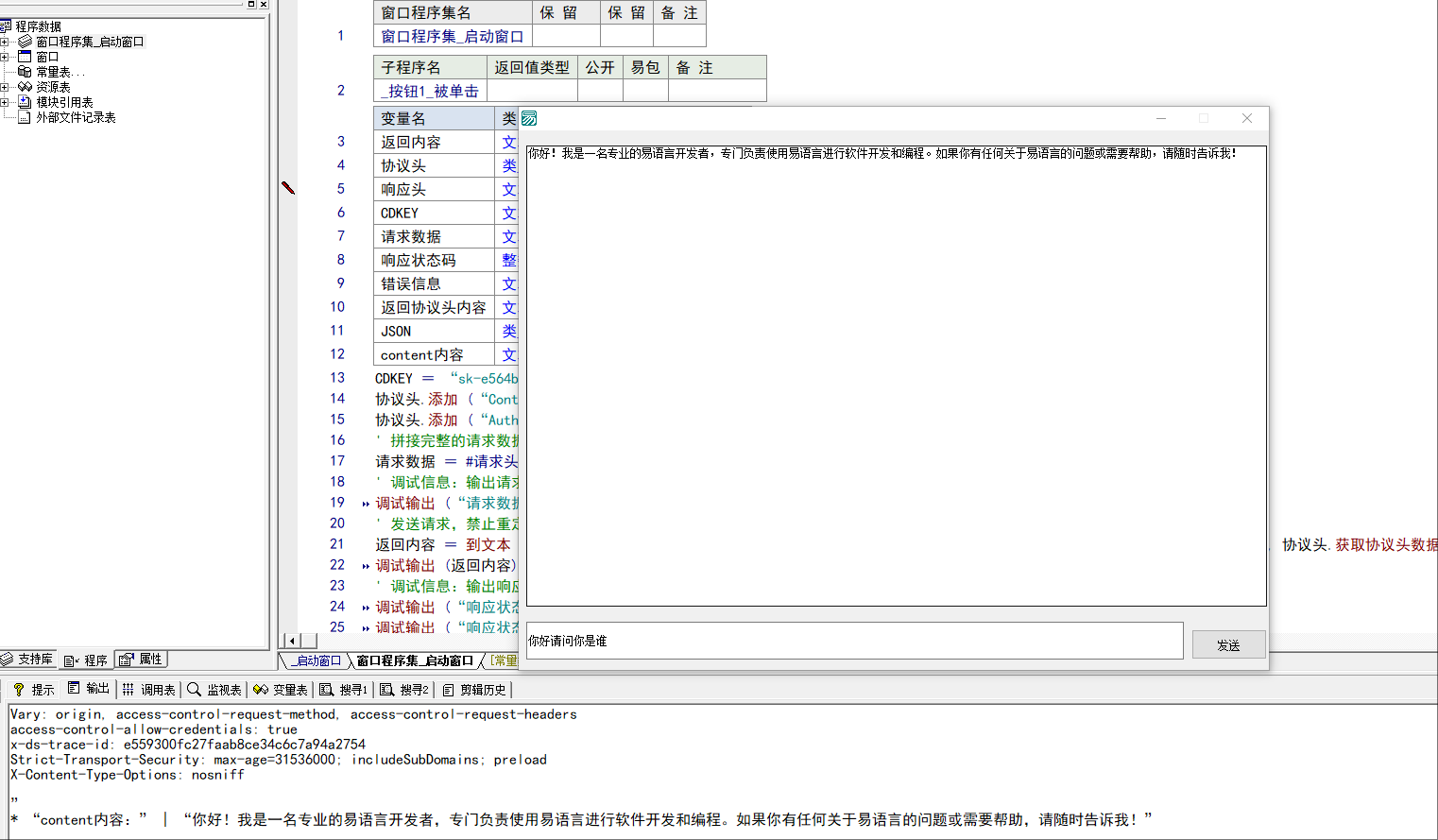Open the 属性 panel

(x=141, y=660)
